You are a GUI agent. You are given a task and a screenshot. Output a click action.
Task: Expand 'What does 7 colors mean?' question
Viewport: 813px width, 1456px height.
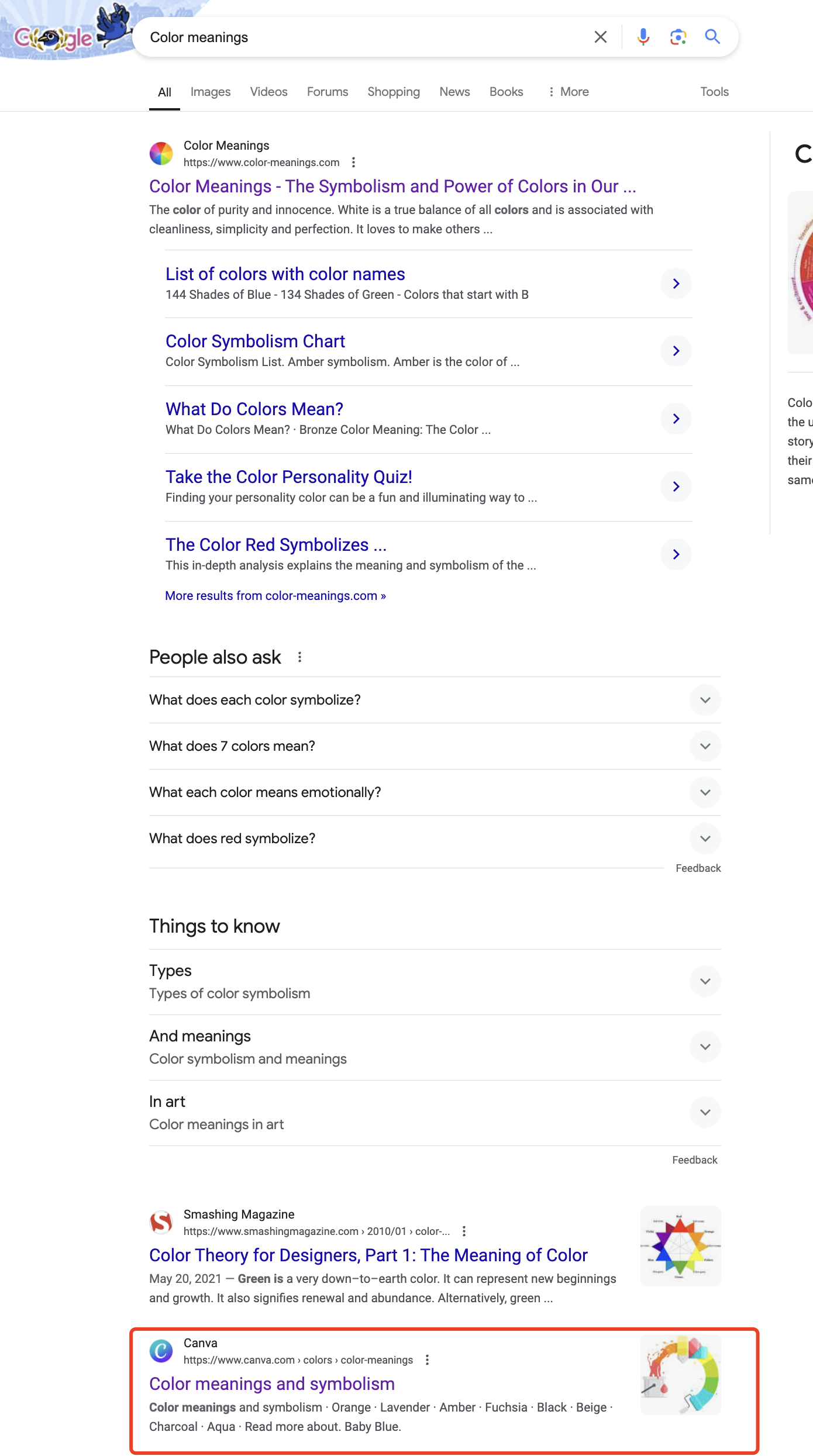[x=435, y=746]
